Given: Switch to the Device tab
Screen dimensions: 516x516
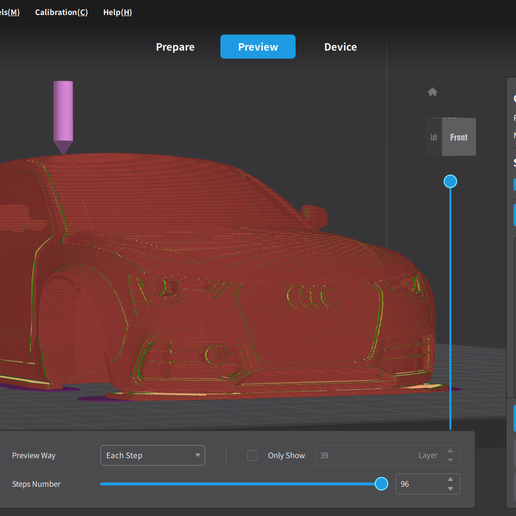Looking at the screenshot, I should [x=340, y=47].
